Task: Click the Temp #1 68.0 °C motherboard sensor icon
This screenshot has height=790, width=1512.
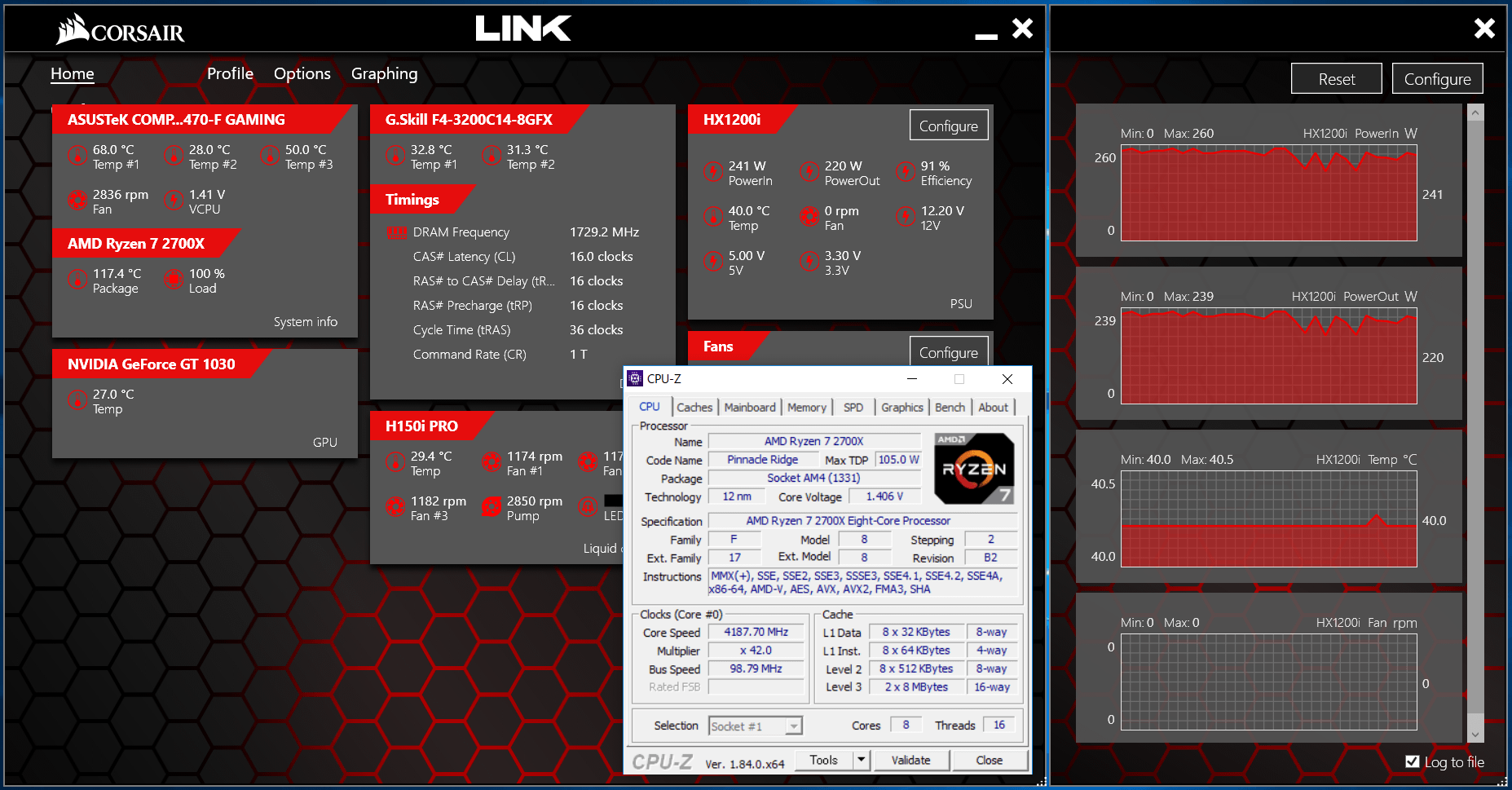Action: (x=77, y=155)
